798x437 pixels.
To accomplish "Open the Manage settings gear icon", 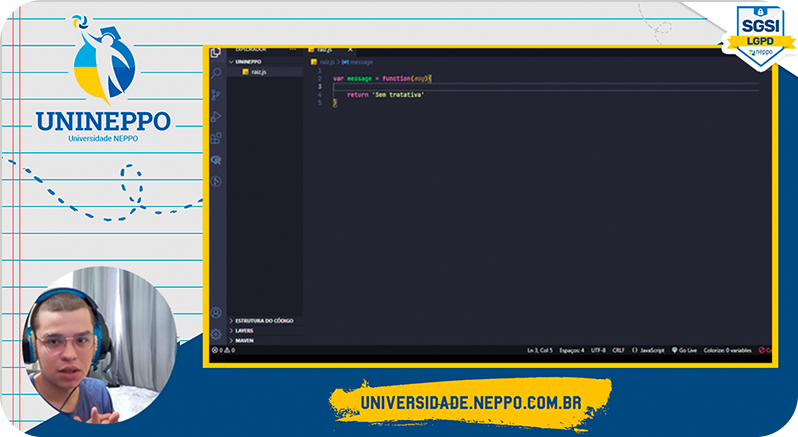I will [216, 334].
